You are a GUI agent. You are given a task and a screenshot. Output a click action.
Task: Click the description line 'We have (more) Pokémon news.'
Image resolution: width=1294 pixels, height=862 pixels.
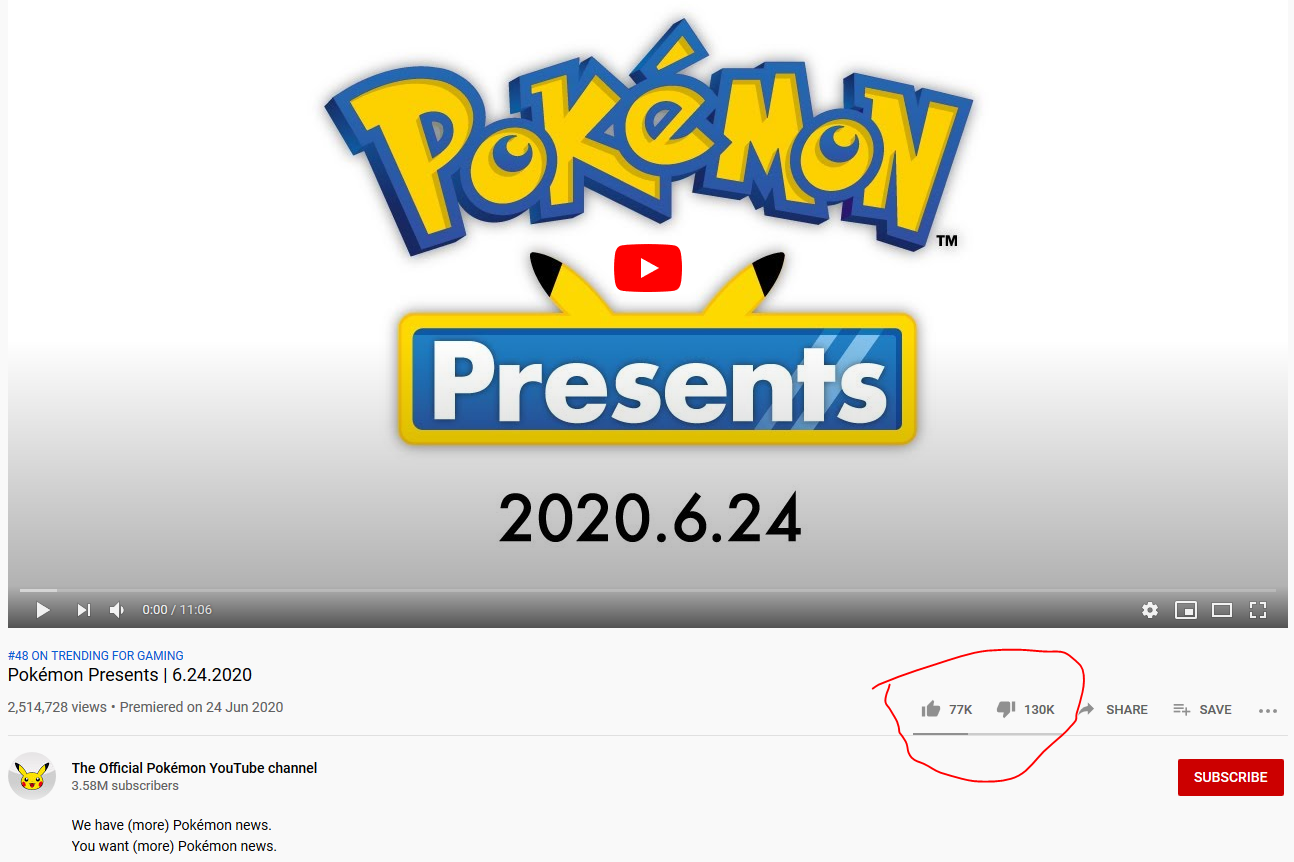click(172, 825)
